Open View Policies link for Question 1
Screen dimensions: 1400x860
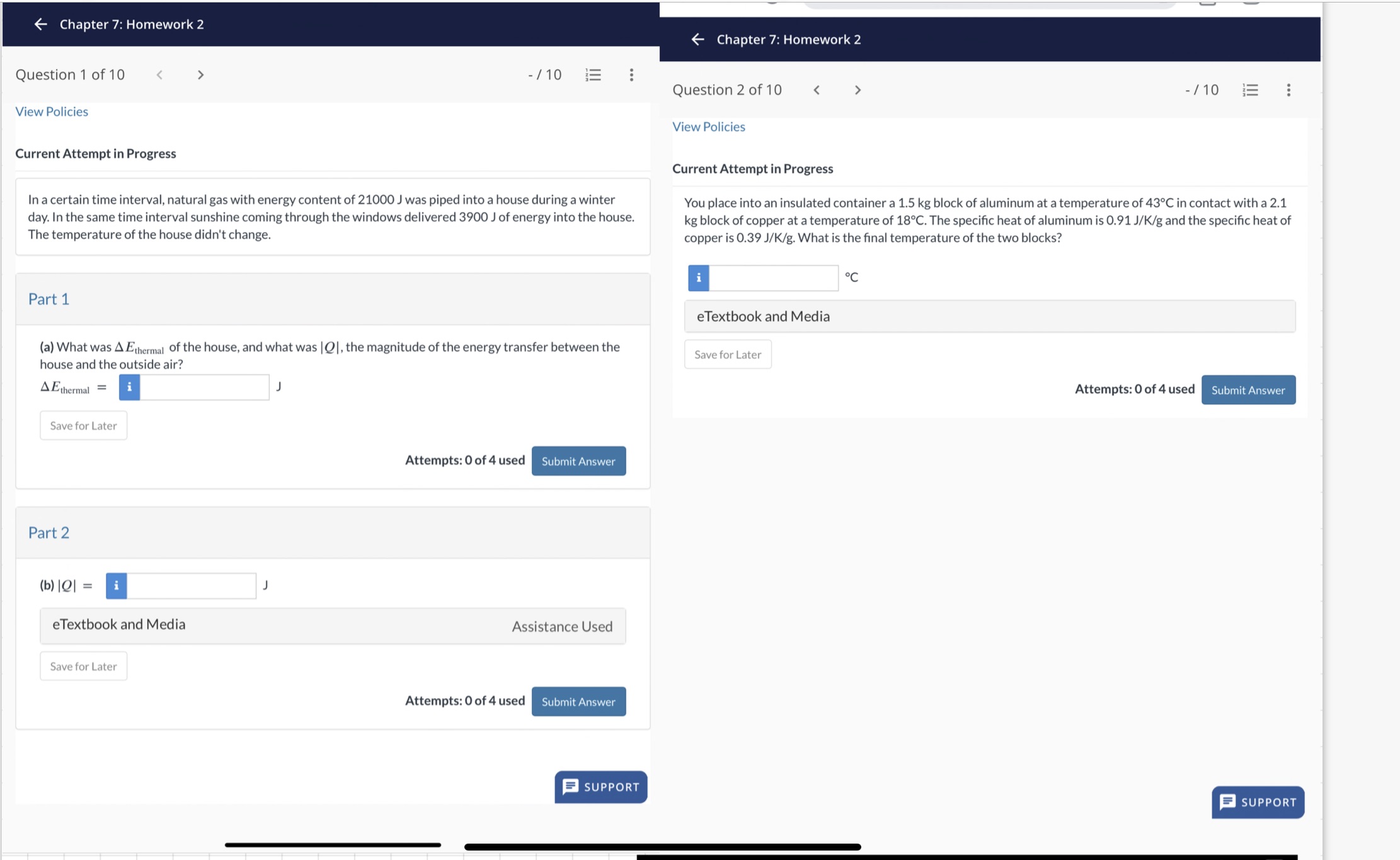(x=52, y=112)
